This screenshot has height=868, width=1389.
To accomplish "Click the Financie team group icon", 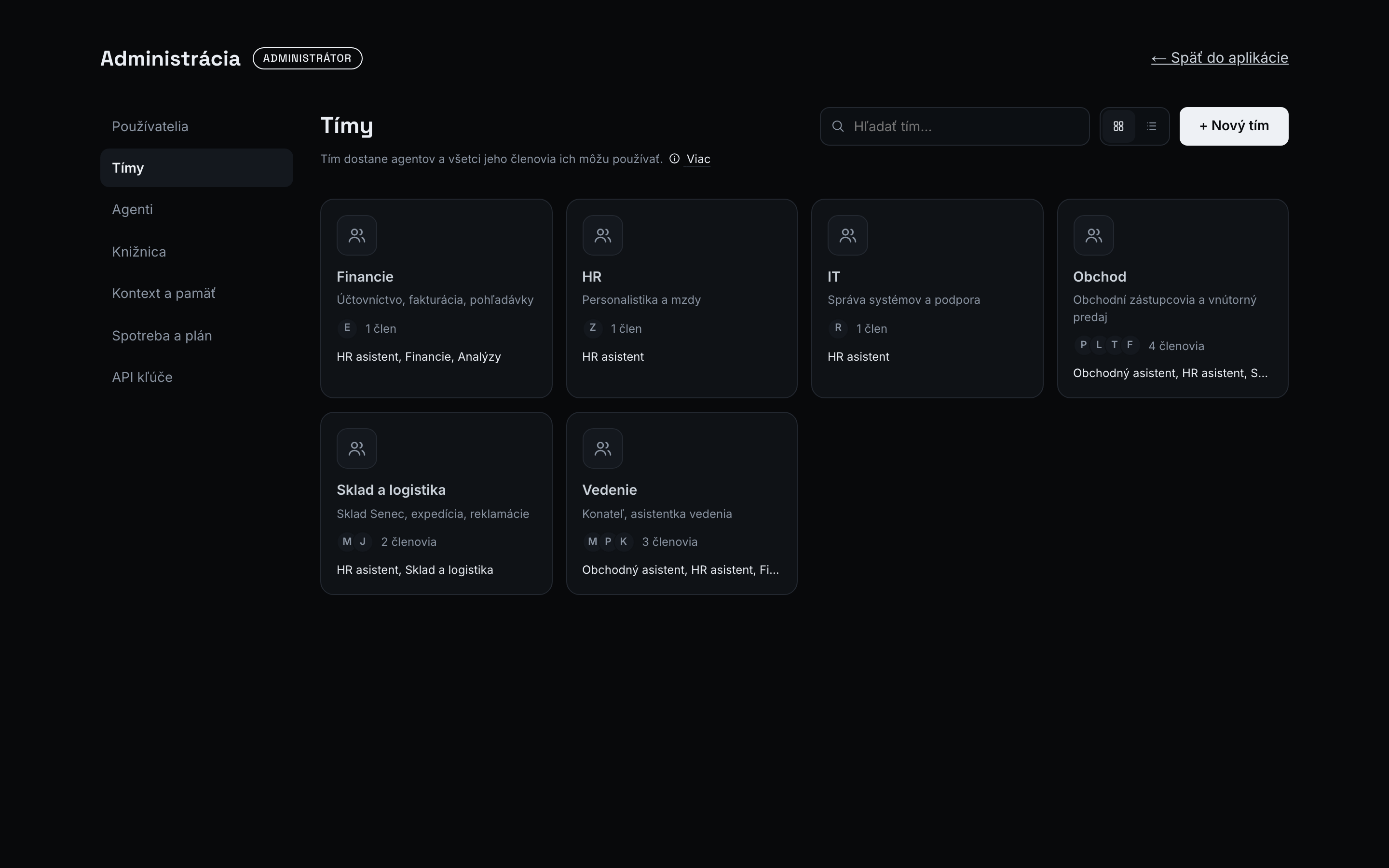I will (x=356, y=235).
